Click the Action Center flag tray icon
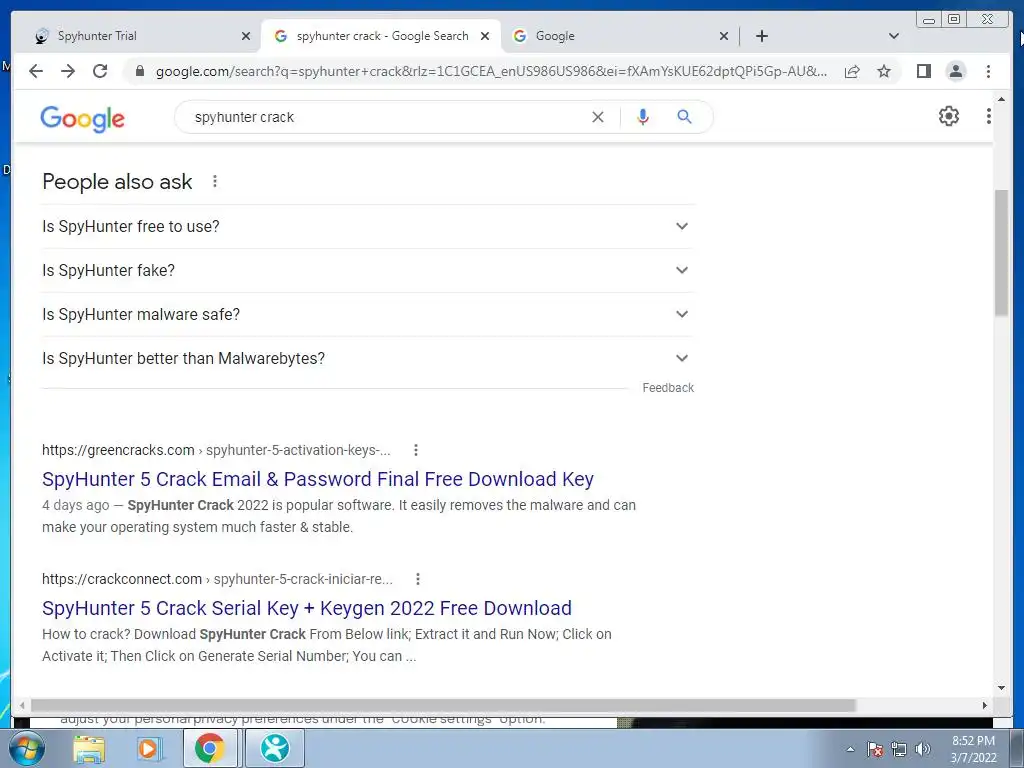The image size is (1024, 768). pos(875,749)
